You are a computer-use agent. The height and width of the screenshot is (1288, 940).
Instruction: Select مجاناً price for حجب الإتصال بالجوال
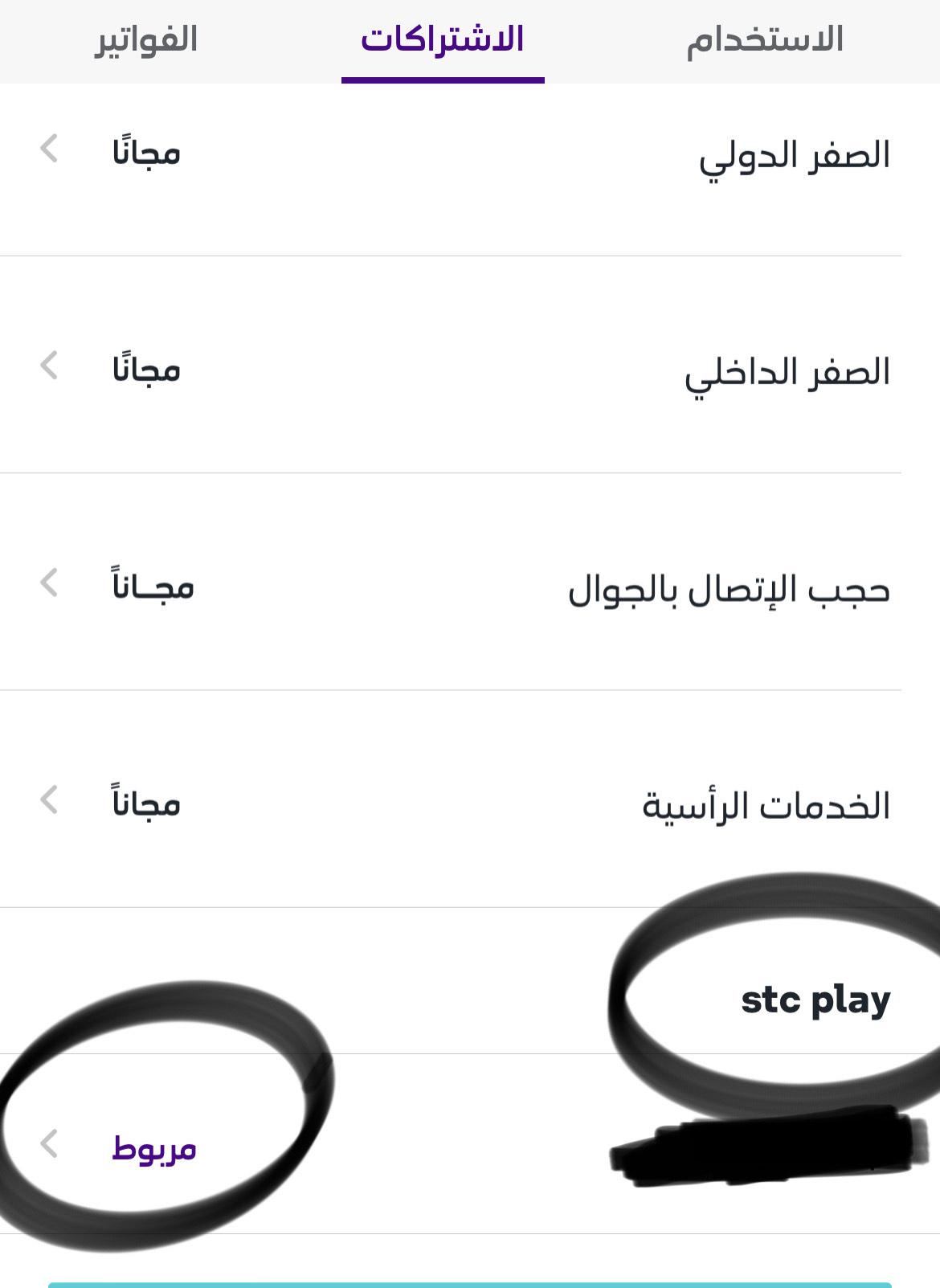click(153, 586)
